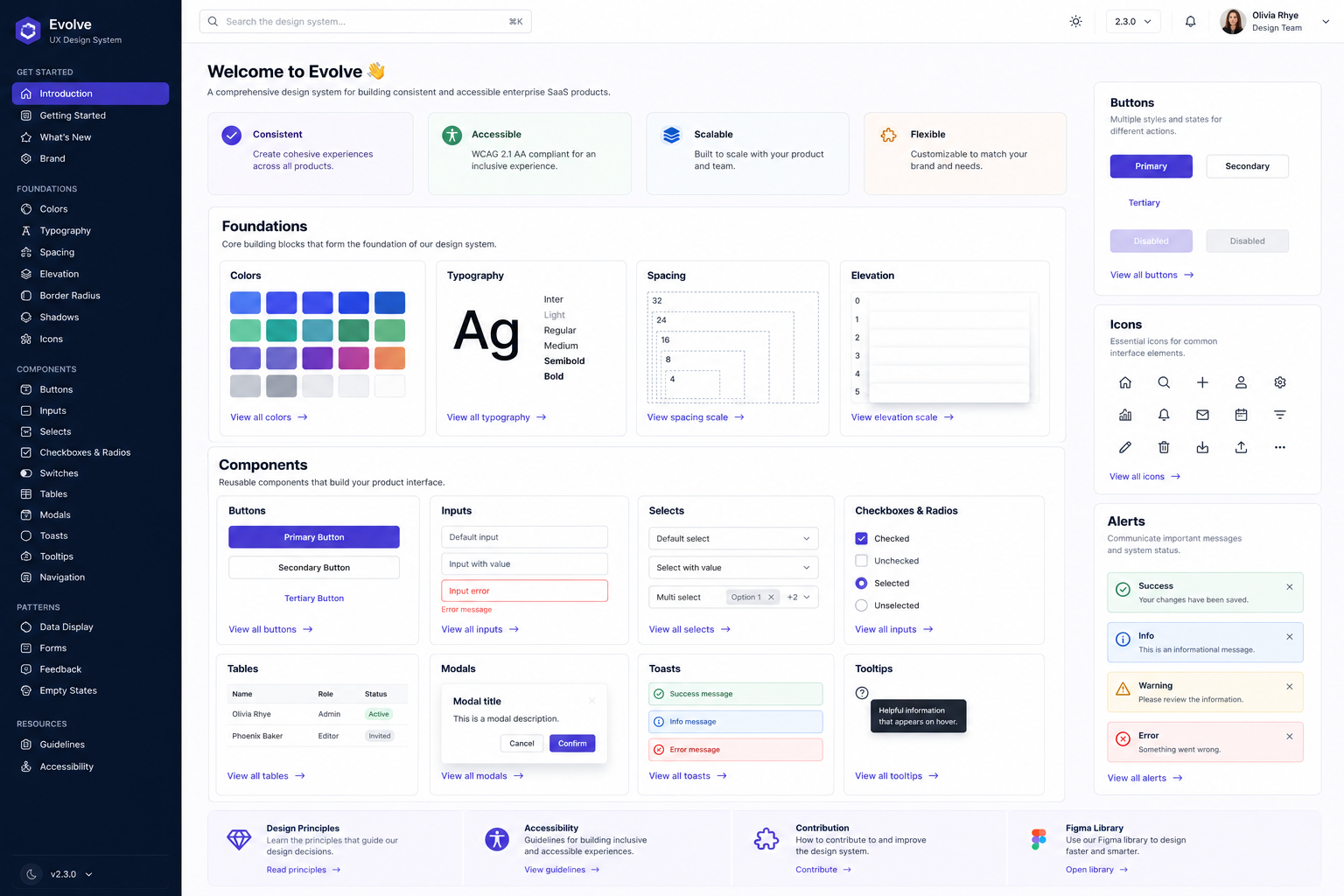
Task: Focus the Search the design system field
Action: tap(365, 22)
